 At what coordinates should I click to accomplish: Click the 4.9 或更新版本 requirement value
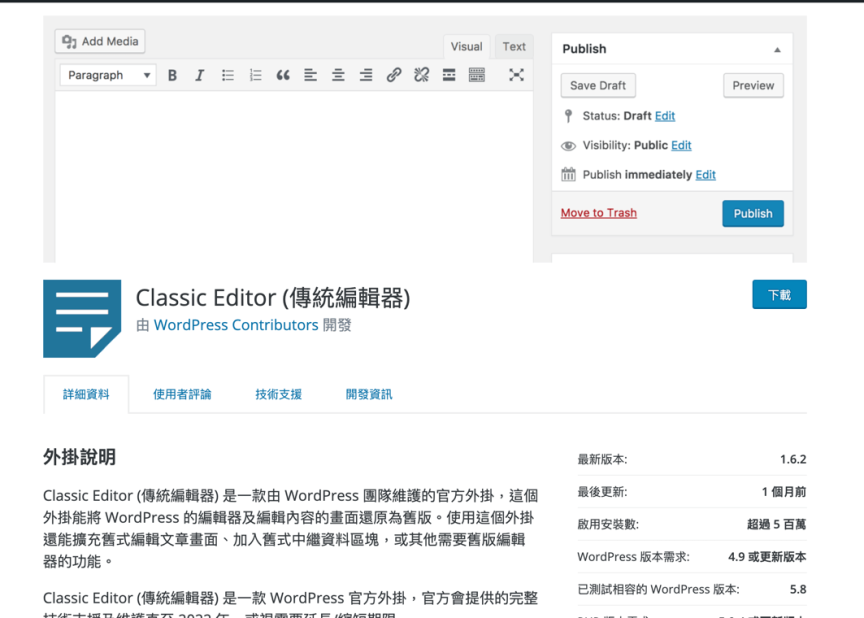click(767, 557)
